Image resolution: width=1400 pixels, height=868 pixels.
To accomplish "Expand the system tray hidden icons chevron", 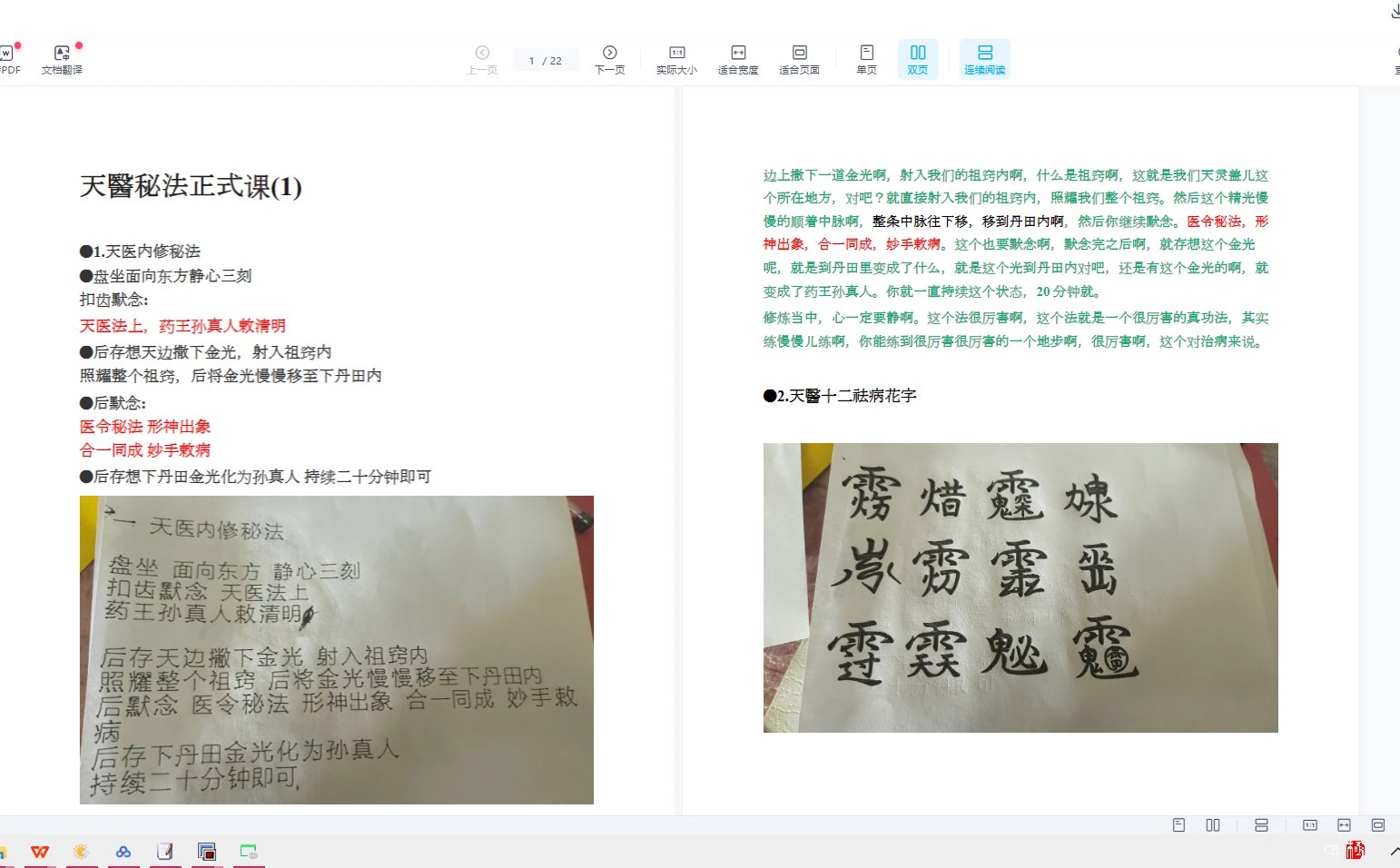I will pos(1395,851).
